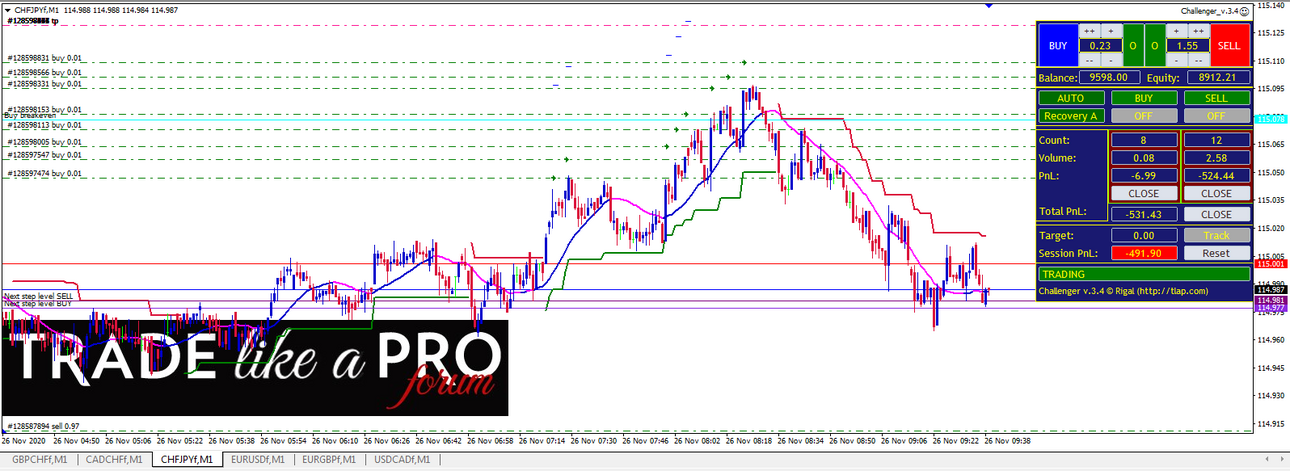
Task: Decrease sell lot with single - below 1.55
Action: (x=1176, y=60)
